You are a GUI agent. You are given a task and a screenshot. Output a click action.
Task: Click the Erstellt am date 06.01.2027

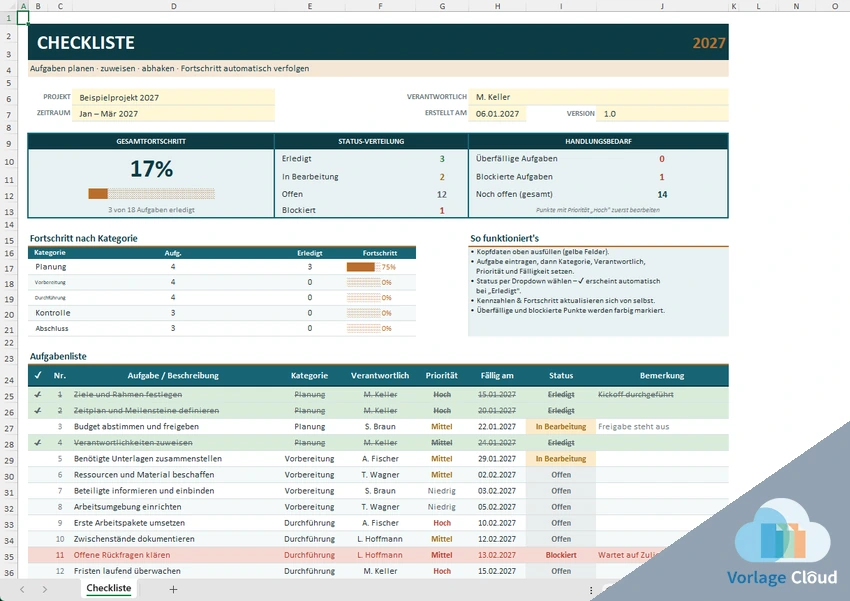tap(497, 114)
